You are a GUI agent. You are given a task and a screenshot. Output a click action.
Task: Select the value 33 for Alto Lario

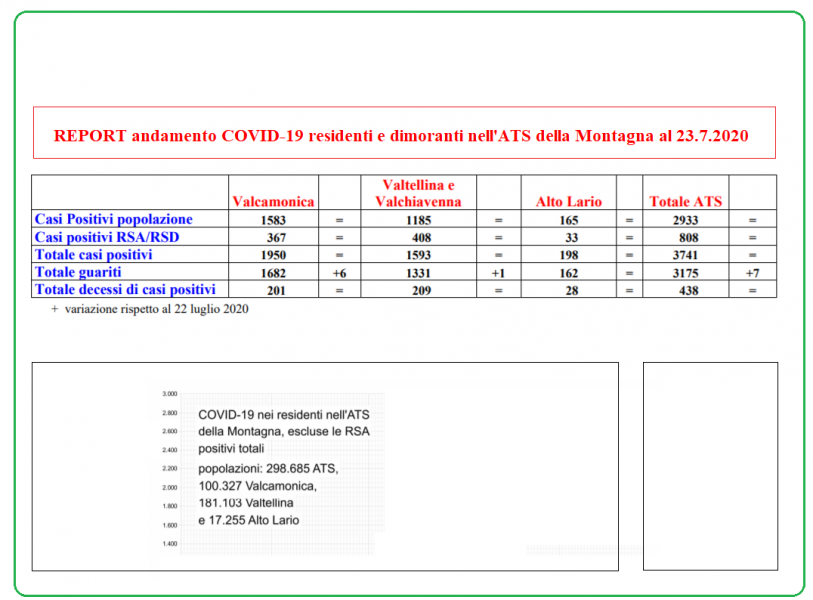(x=572, y=238)
